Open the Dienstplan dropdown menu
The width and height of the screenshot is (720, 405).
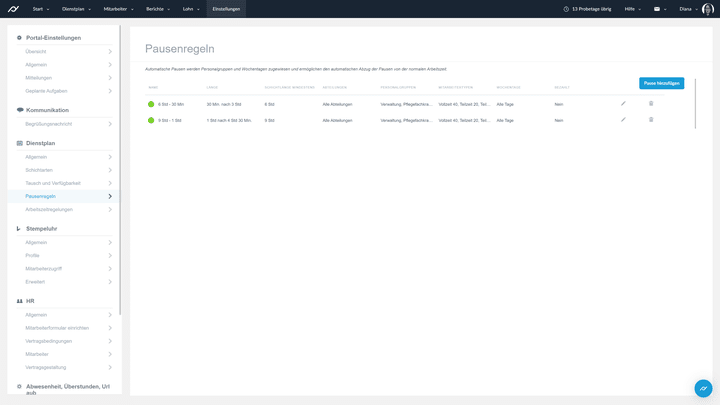76,9
